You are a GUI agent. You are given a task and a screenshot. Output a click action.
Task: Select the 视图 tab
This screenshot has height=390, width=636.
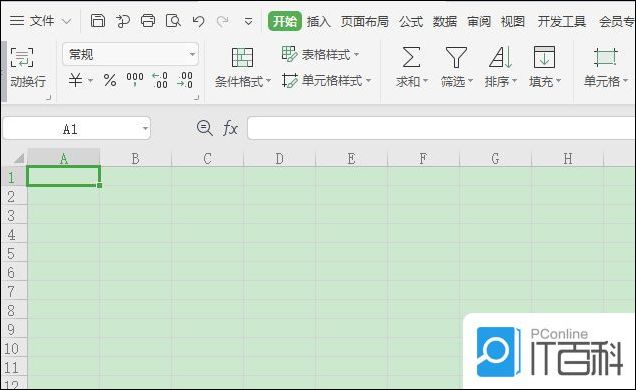click(x=513, y=21)
